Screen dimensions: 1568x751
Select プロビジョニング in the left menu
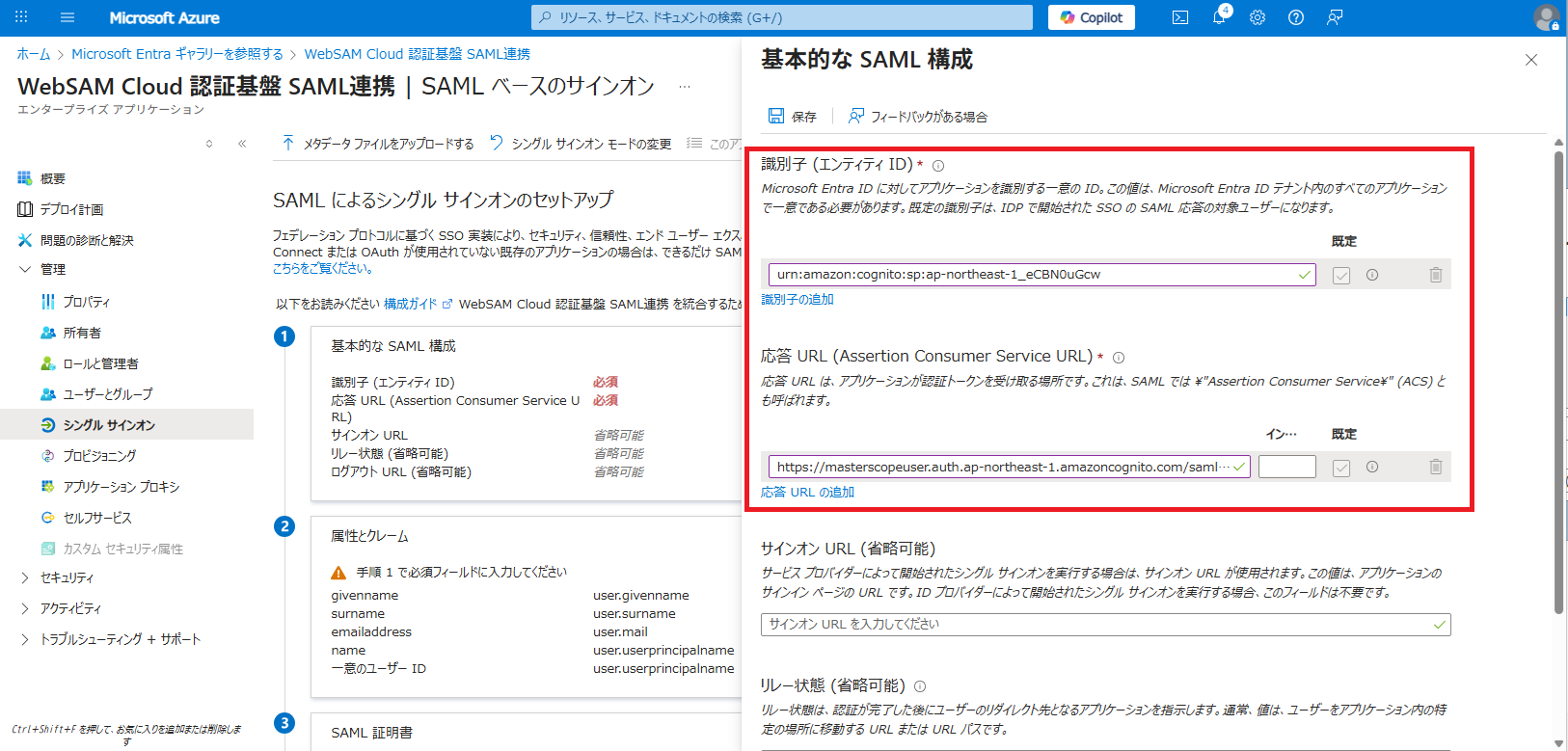pos(99,456)
